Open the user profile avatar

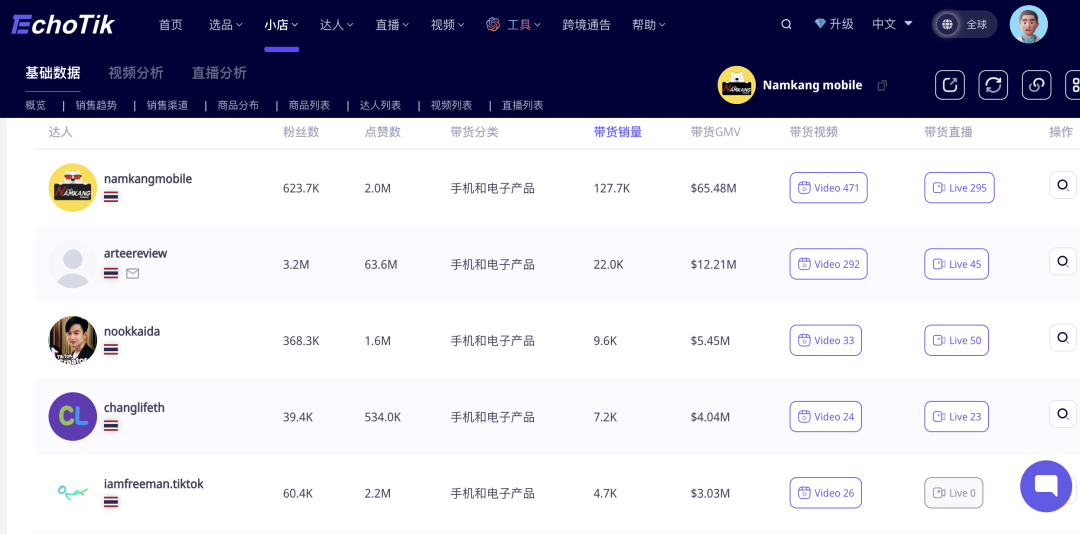[1028, 25]
